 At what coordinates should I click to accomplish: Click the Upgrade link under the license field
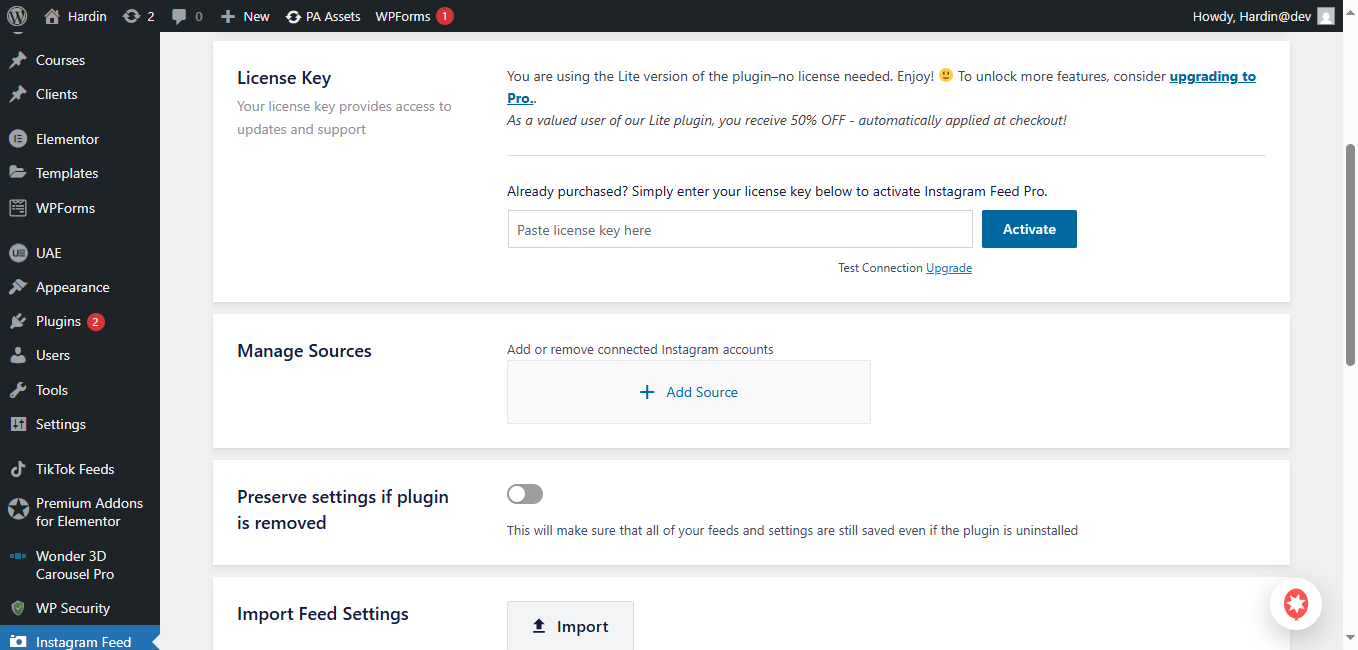949,268
